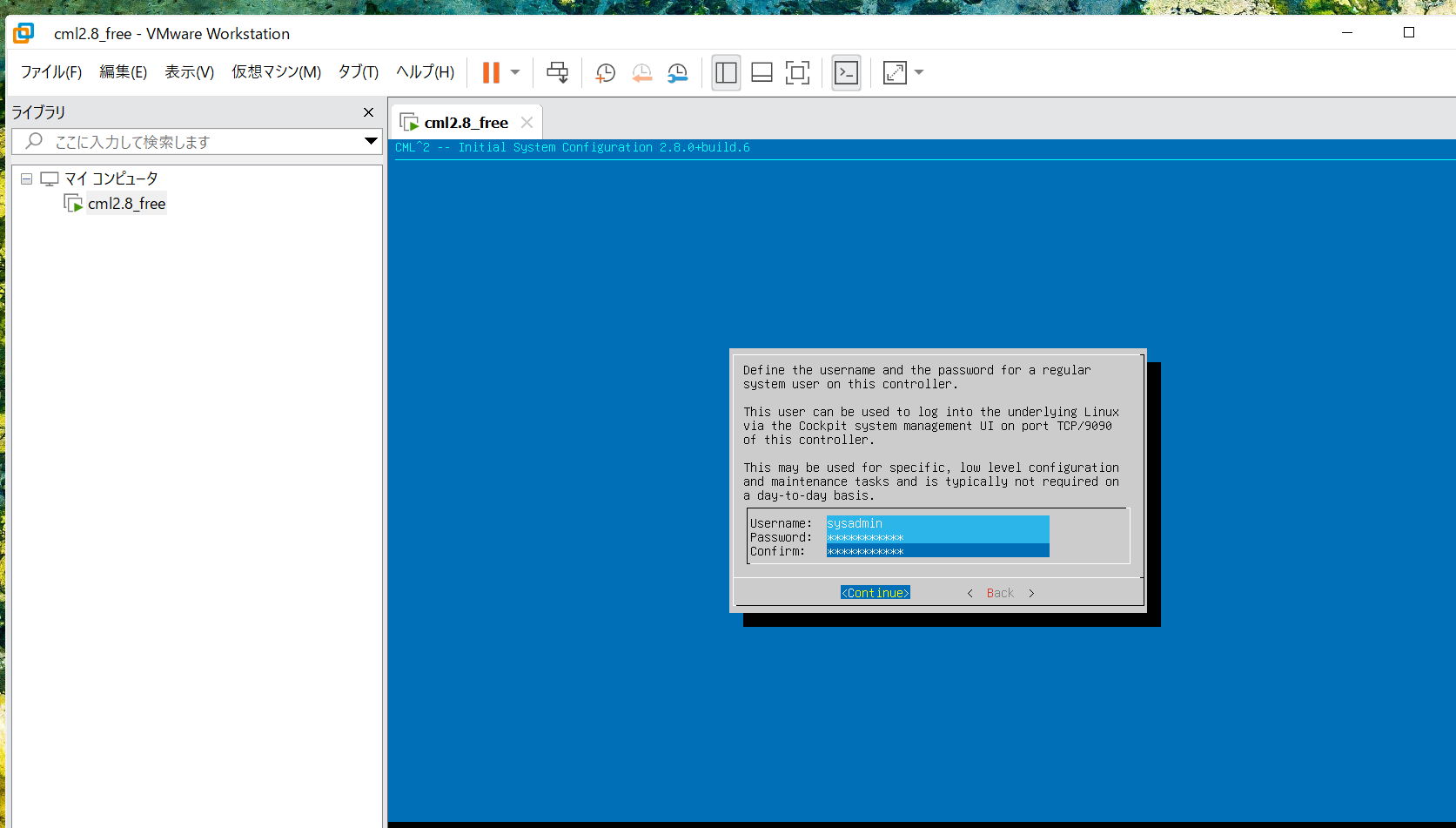Screen dimensions: 1456x828
Task: Close the cml2.8_free tab
Action: pyautogui.click(x=527, y=123)
